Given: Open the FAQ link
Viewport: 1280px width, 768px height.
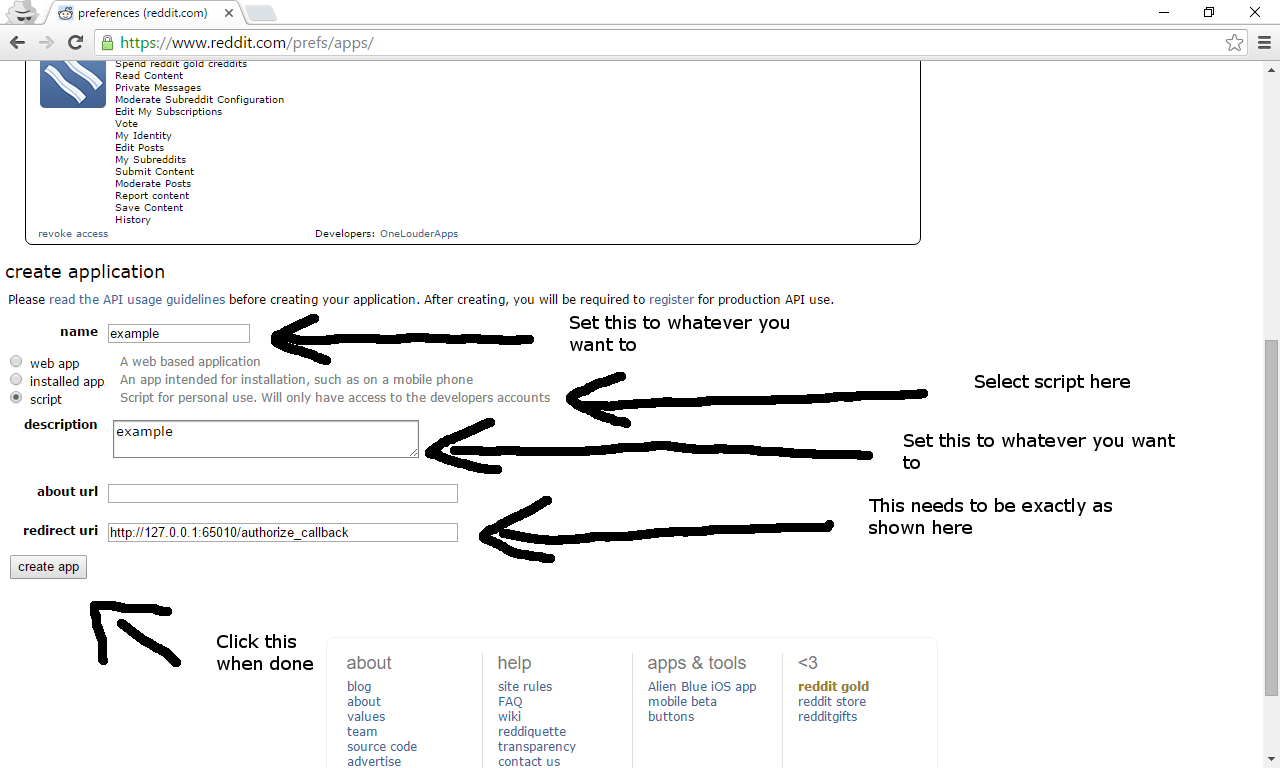Looking at the screenshot, I should (510, 702).
